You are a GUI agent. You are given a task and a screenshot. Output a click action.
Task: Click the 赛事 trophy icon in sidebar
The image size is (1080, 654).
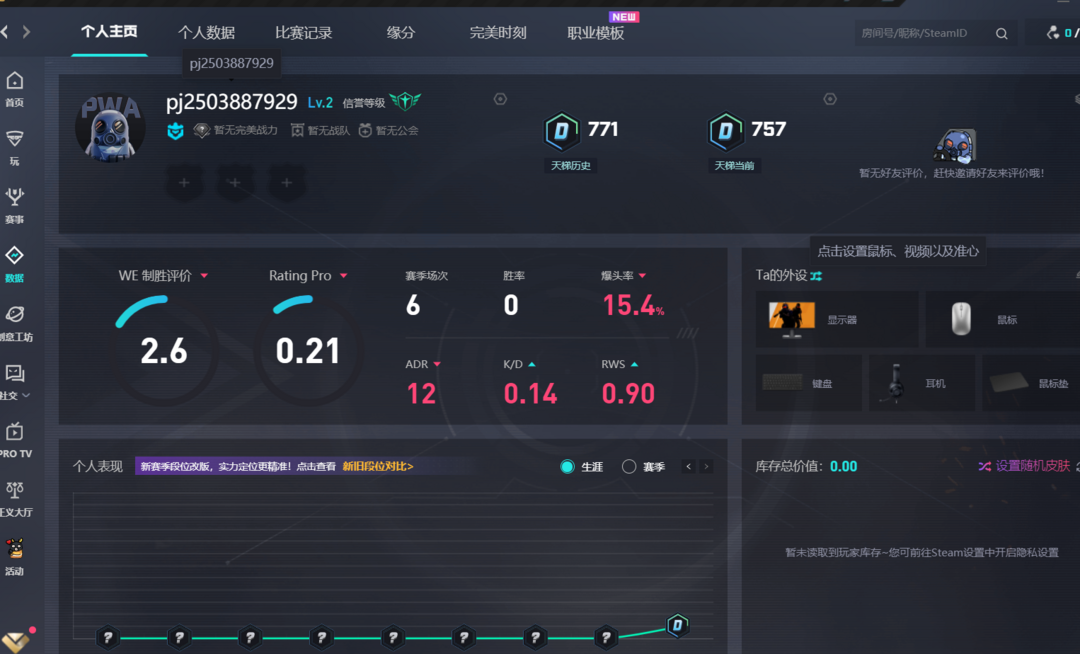click(14, 197)
